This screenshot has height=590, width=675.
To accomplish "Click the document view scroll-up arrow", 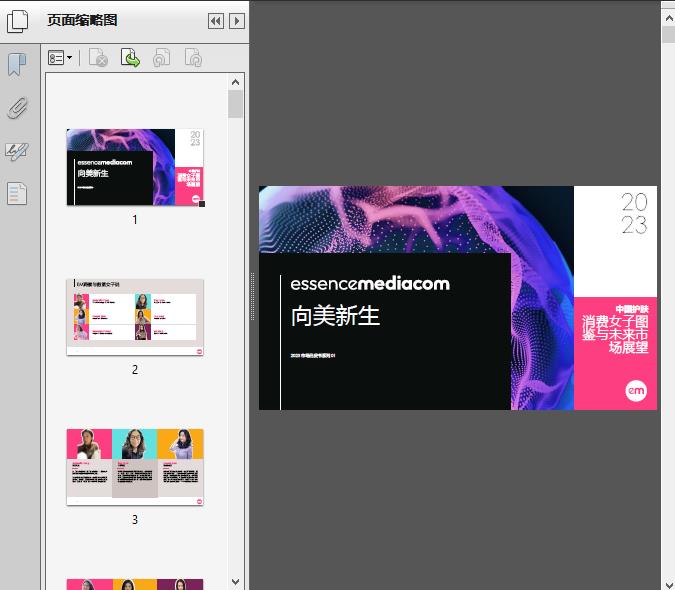I will point(669,18).
